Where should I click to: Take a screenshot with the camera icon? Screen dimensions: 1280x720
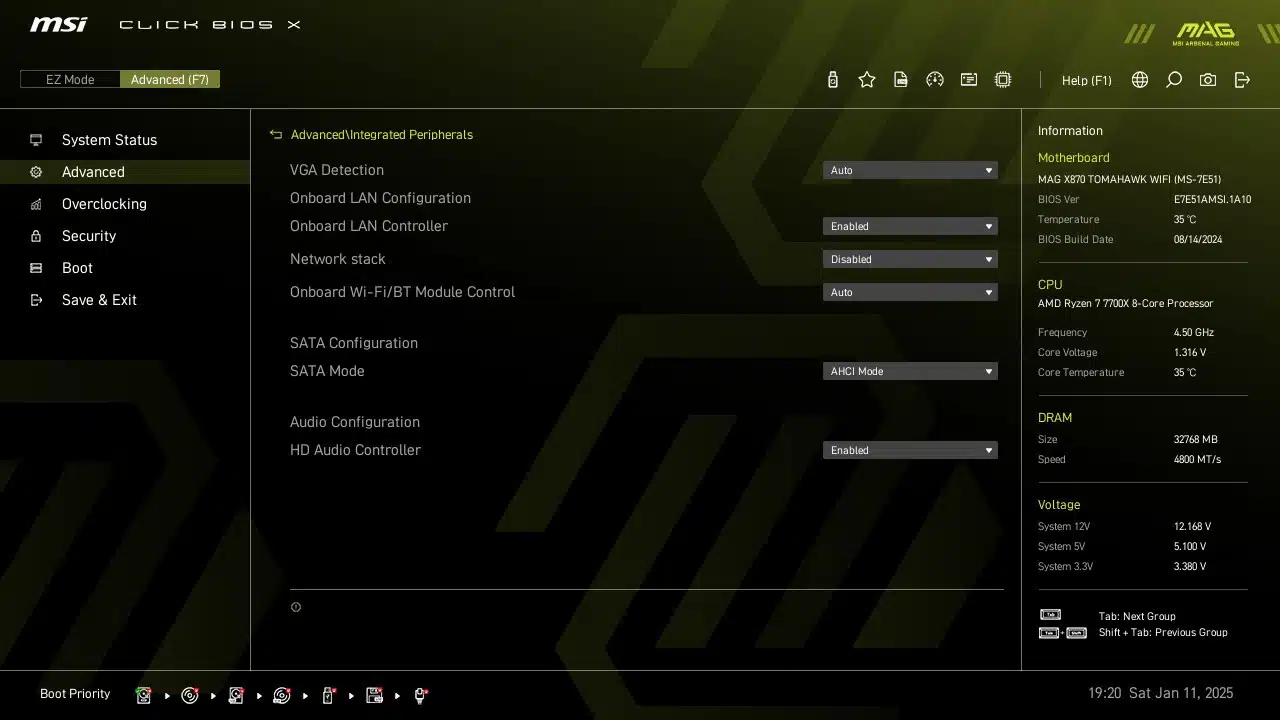click(1208, 80)
